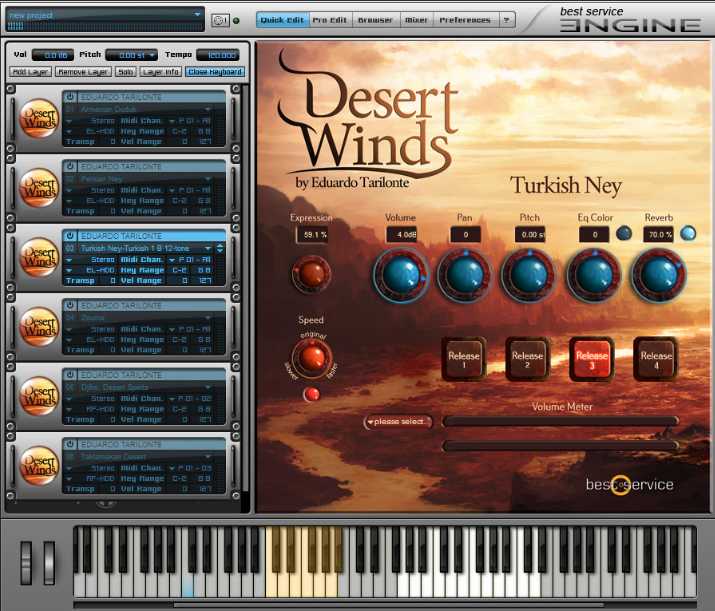Click the Layer Info button
The width and height of the screenshot is (715, 611).
tap(161, 72)
